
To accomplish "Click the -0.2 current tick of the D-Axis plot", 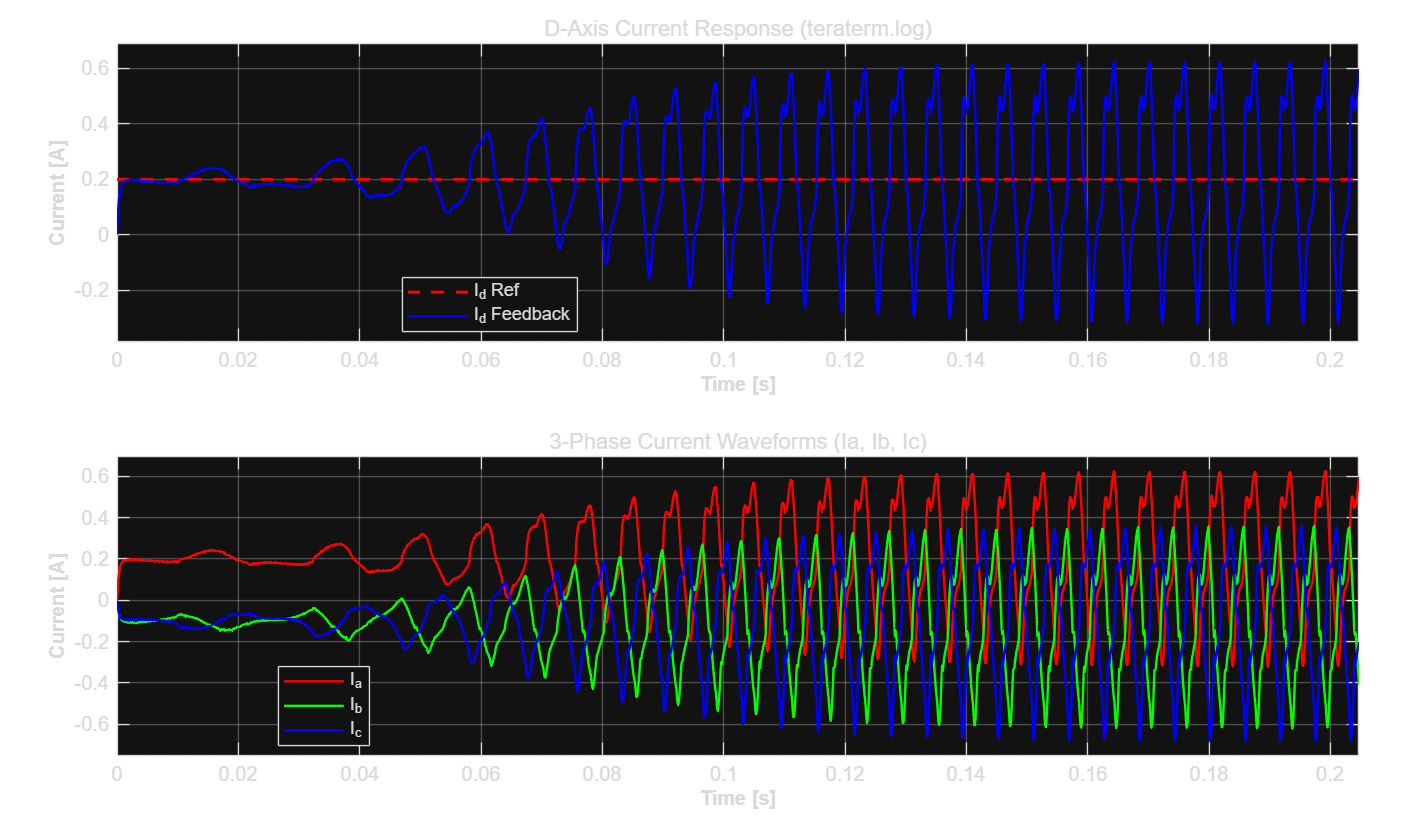I will [91, 290].
